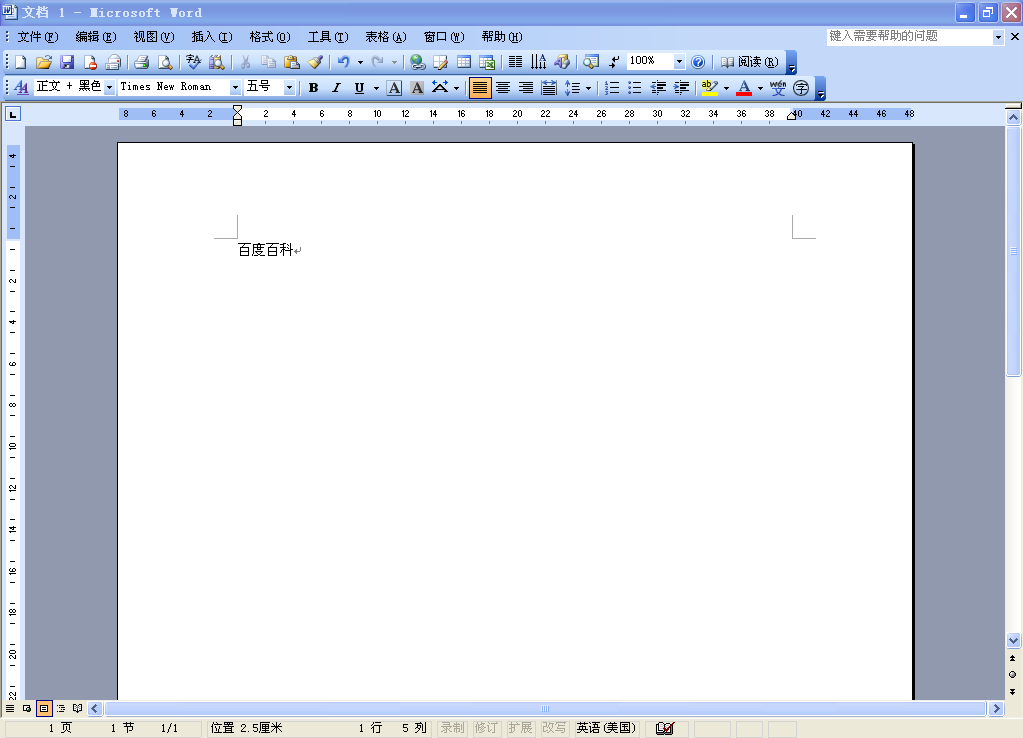This screenshot has width=1023, height=738.
Task: Open a file with the folder icon
Action: click(x=44, y=62)
